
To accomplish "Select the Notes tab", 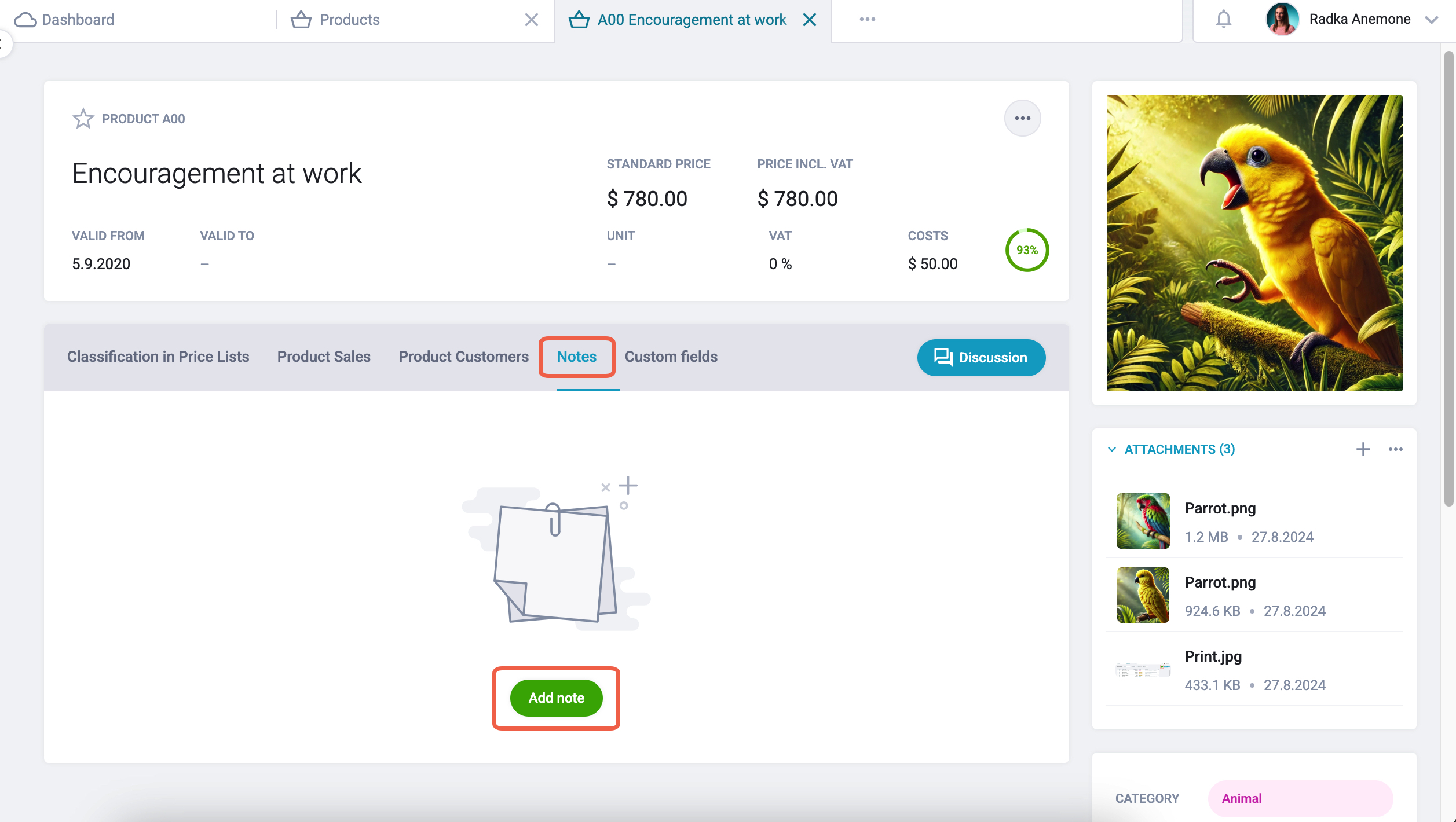I will (x=576, y=357).
